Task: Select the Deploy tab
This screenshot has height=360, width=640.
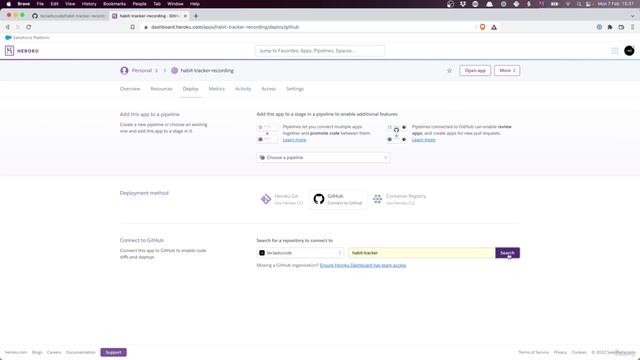Action: [x=190, y=89]
